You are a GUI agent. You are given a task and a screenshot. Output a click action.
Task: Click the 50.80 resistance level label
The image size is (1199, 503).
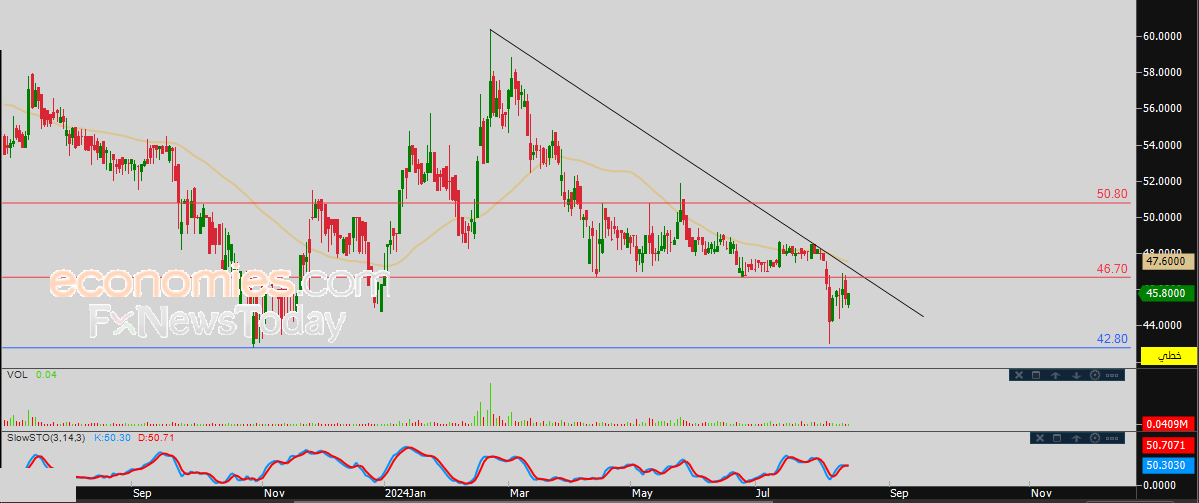pyautogui.click(x=1113, y=194)
